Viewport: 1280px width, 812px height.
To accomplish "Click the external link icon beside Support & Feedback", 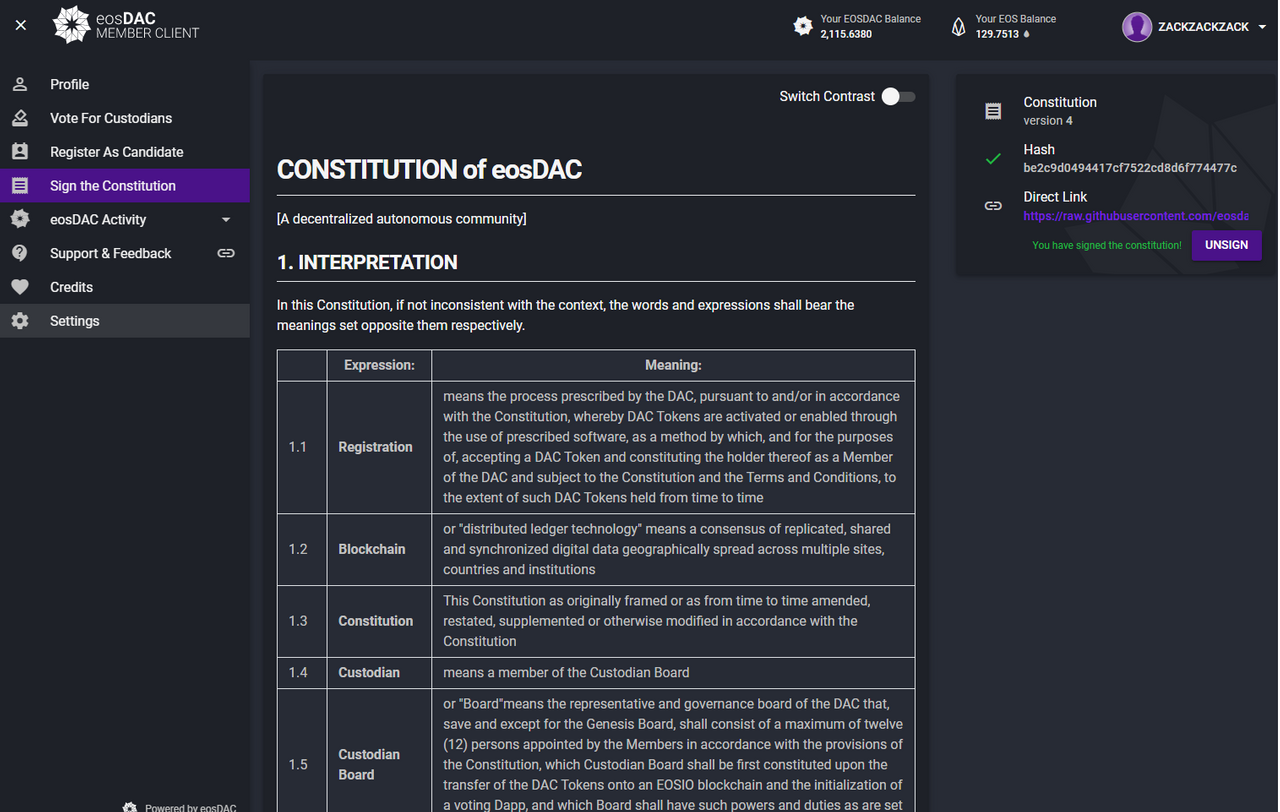I will click(226, 253).
